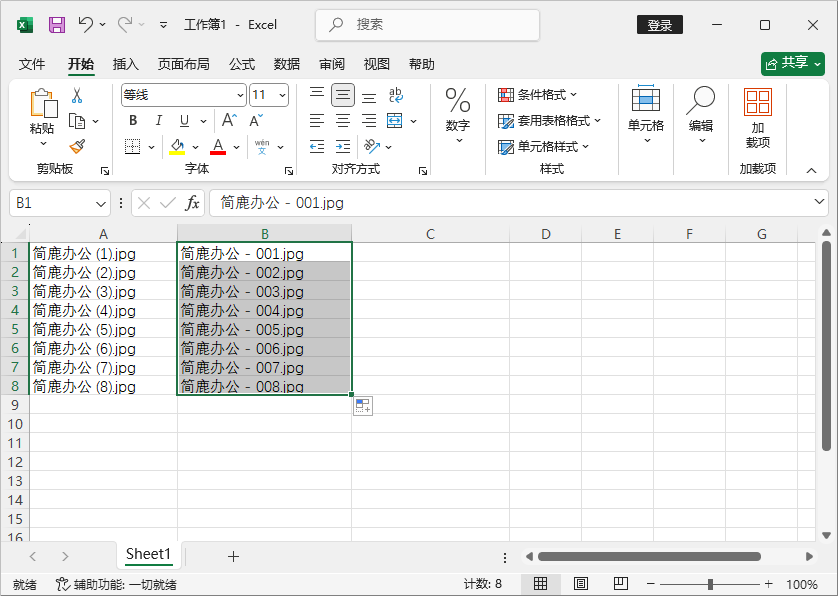Toggle middle vertical alignment

click(343, 95)
